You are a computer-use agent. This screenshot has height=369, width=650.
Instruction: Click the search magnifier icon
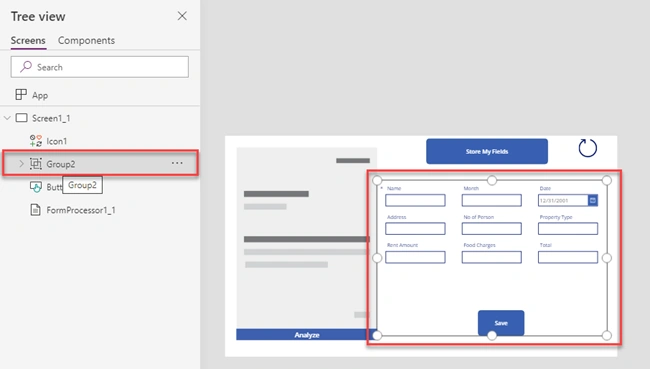(x=26, y=66)
